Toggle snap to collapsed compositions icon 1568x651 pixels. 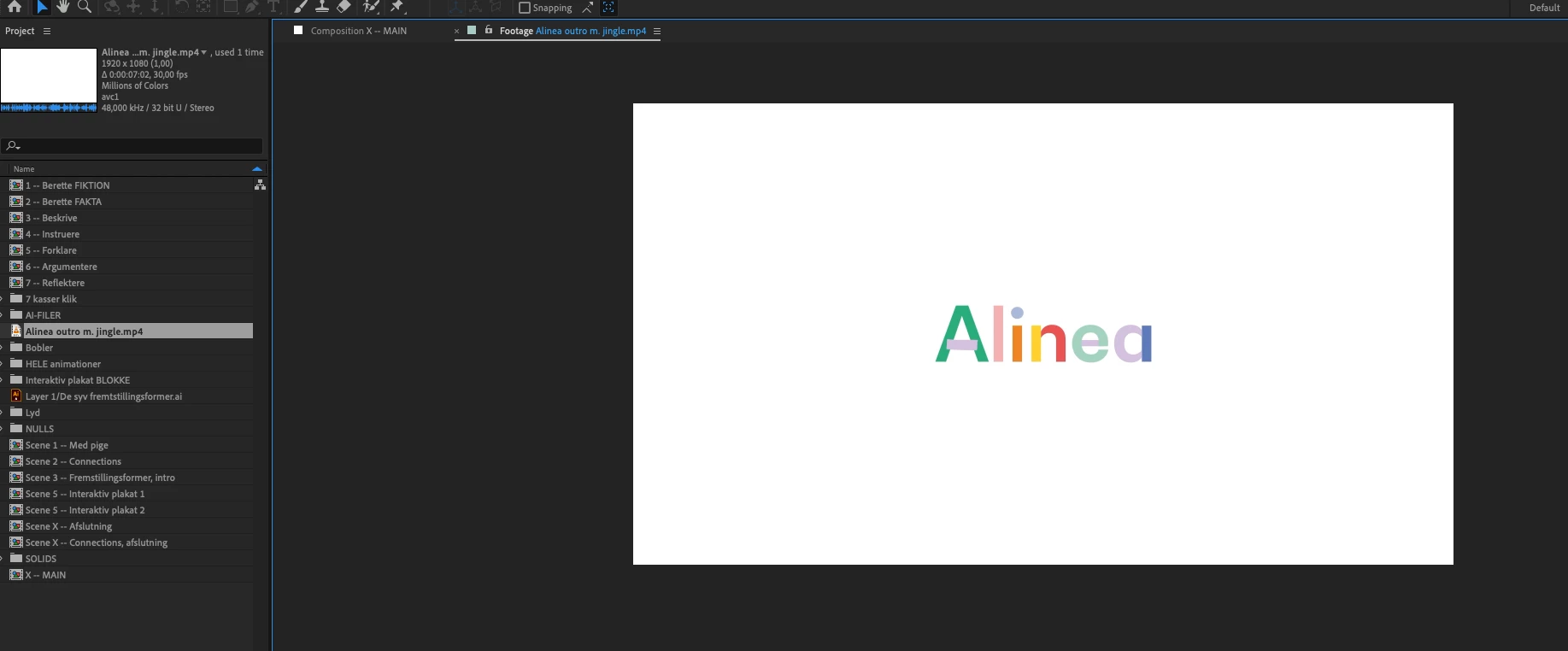(x=608, y=8)
